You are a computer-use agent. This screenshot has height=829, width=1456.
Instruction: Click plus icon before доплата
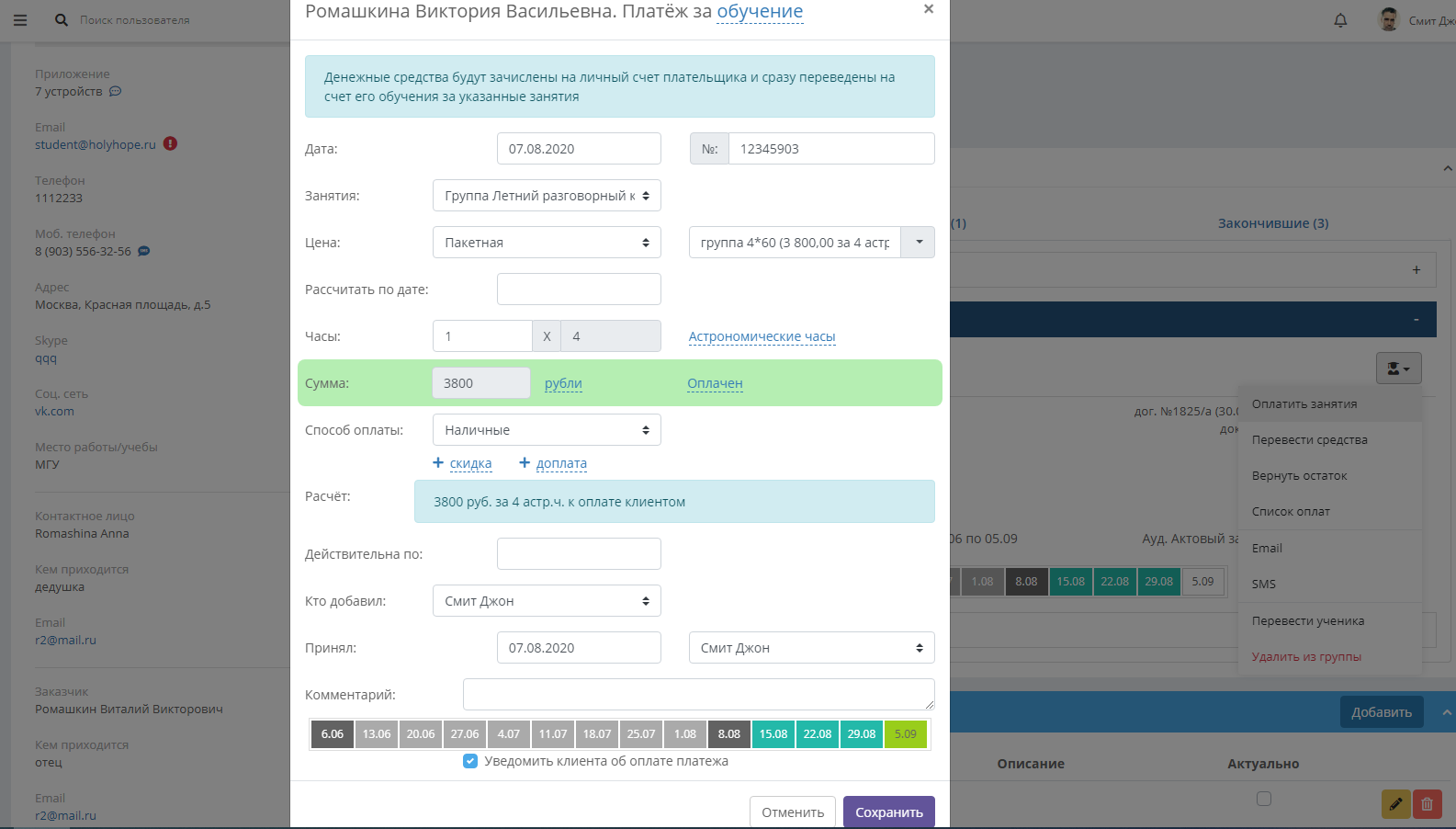click(x=525, y=463)
